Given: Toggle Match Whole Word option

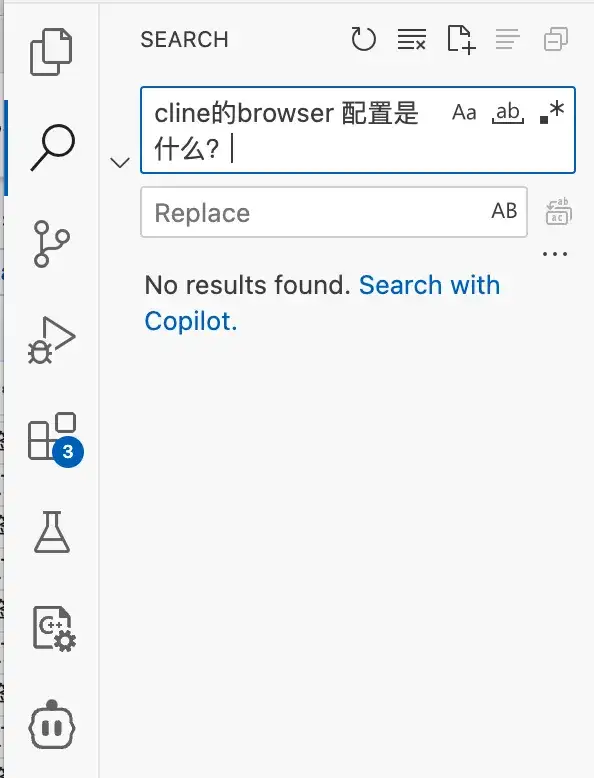Looking at the screenshot, I should (508, 113).
